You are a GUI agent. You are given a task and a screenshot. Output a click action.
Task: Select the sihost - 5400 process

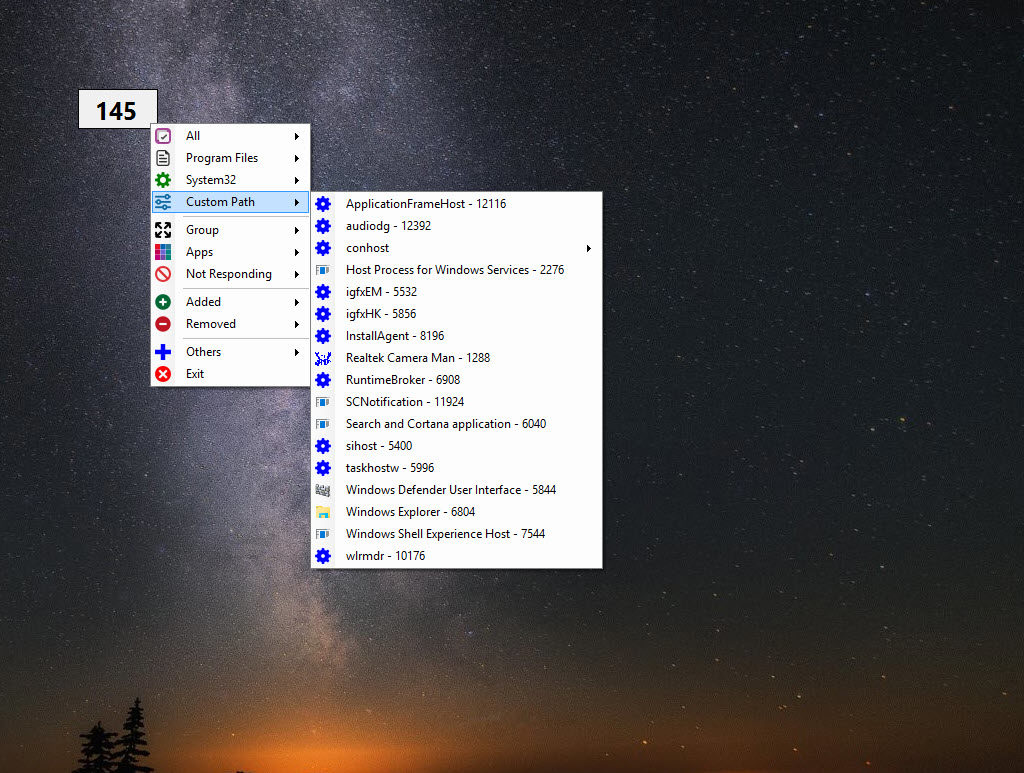pyautogui.click(x=456, y=446)
